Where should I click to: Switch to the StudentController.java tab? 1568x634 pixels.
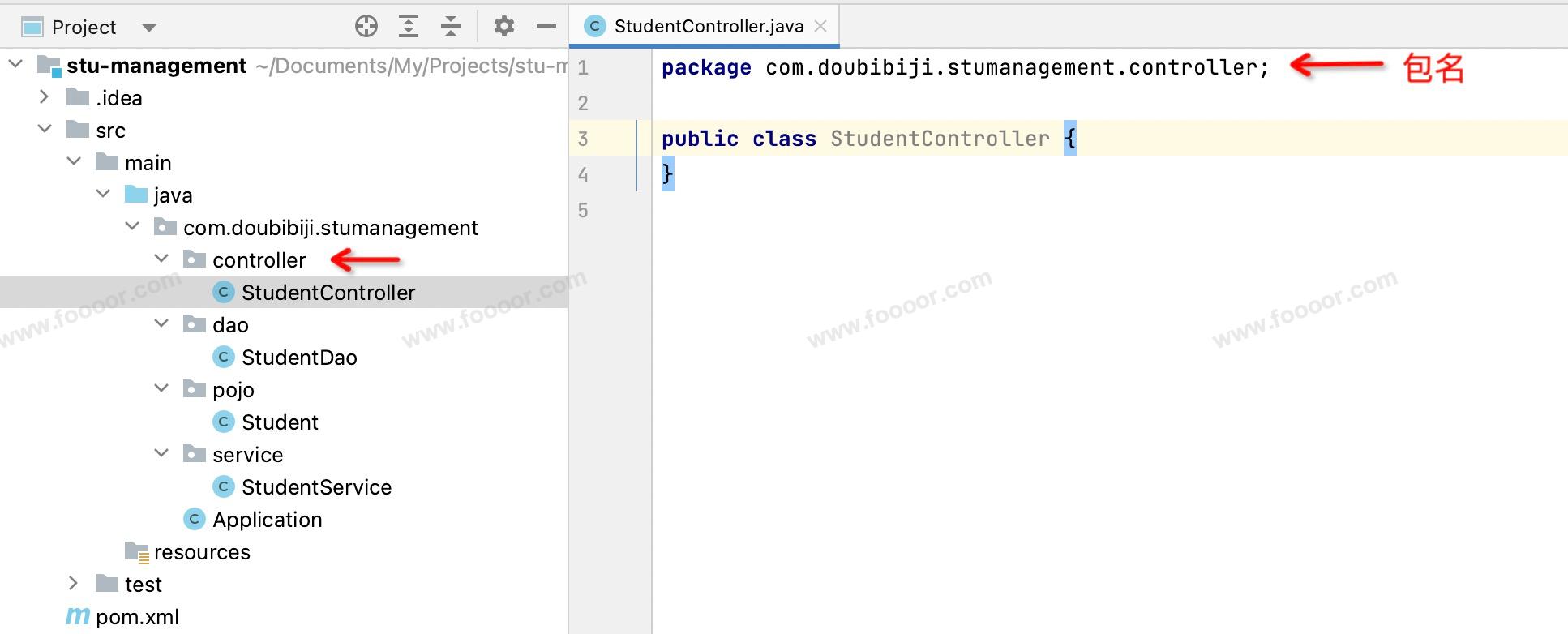tap(708, 27)
